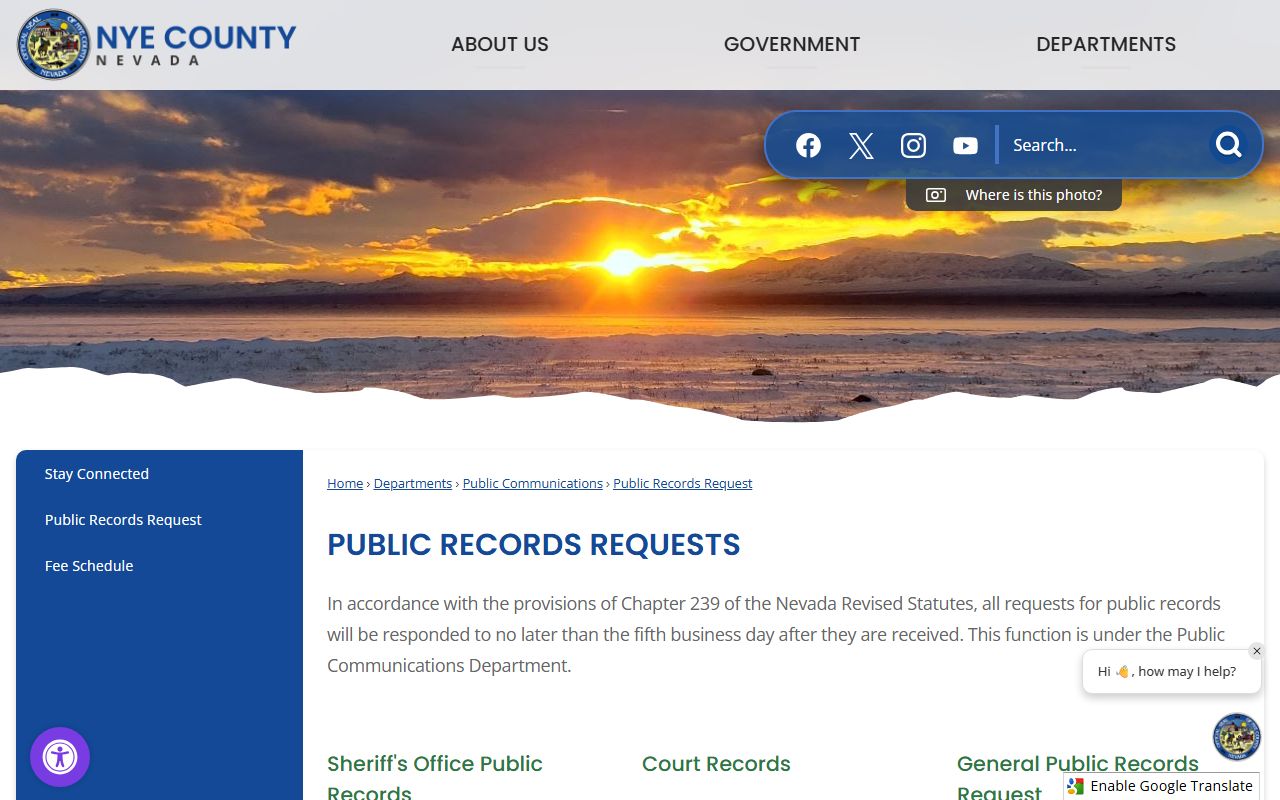This screenshot has height=800, width=1280.
Task: Open the county seal chatbot icon
Action: pos(1237,737)
